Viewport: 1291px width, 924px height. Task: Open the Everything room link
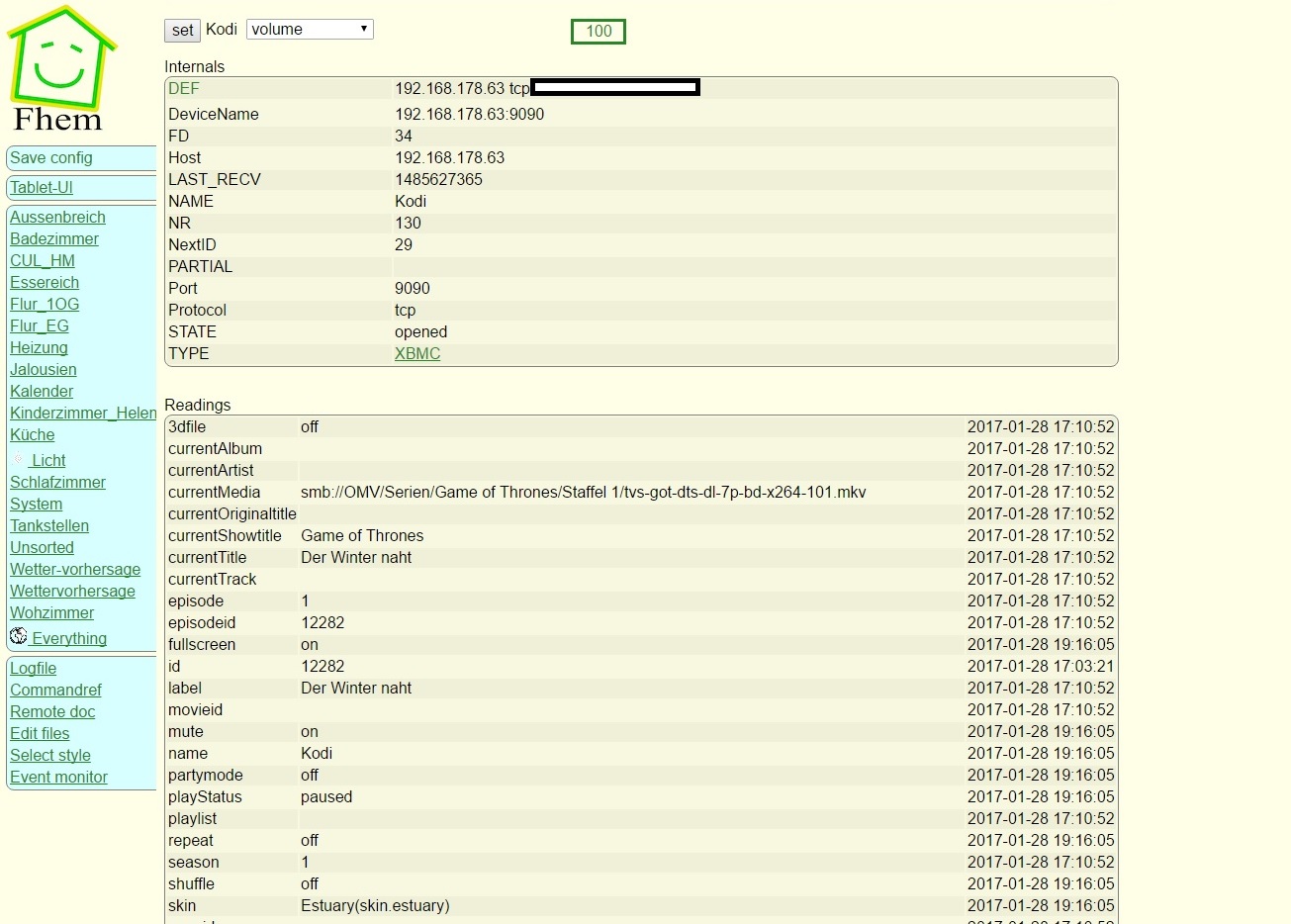69,639
